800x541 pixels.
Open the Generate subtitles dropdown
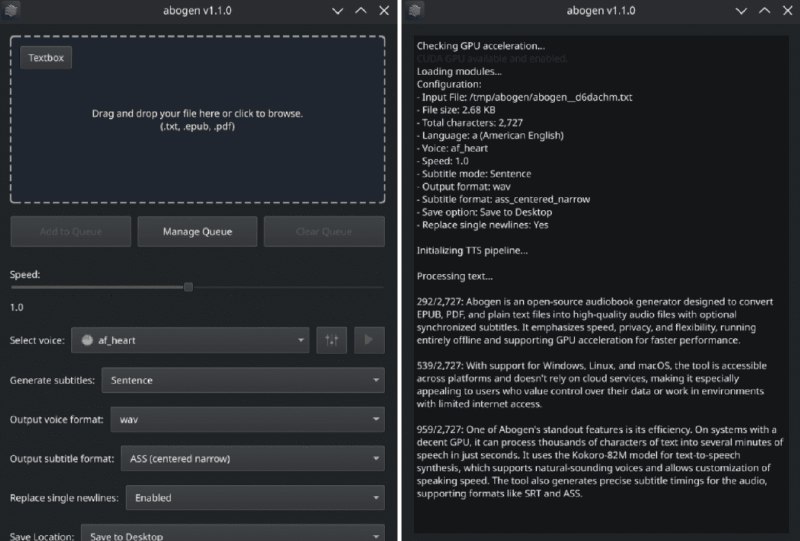coord(243,380)
